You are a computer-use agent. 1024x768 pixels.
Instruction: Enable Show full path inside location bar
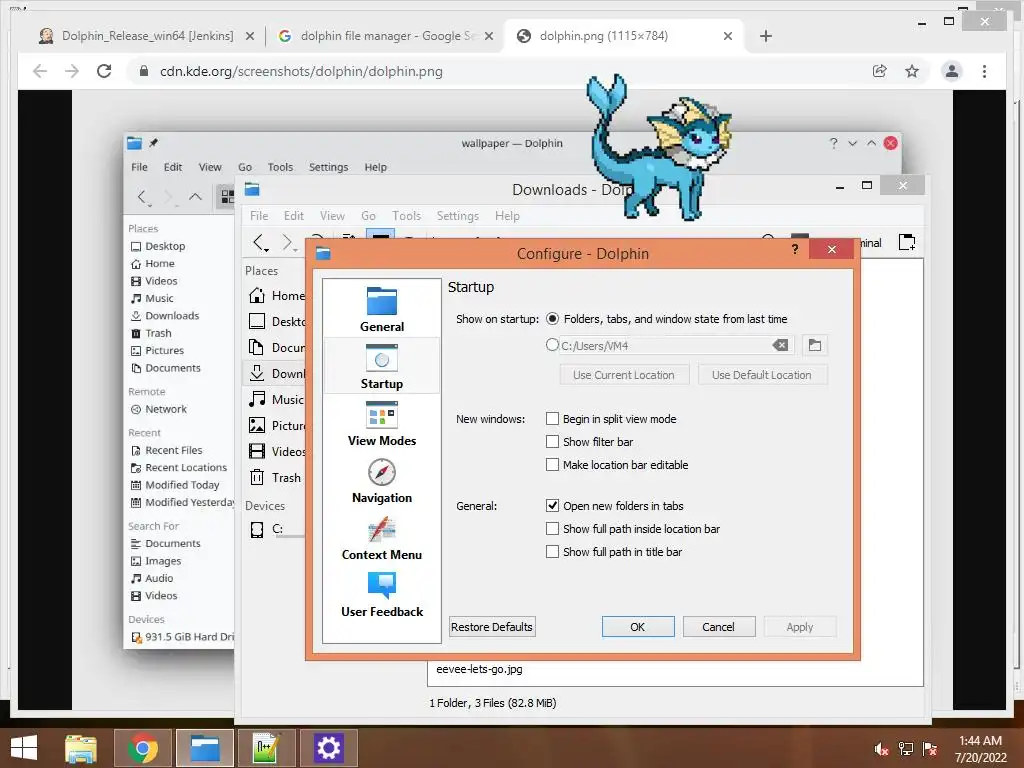pyautogui.click(x=552, y=528)
